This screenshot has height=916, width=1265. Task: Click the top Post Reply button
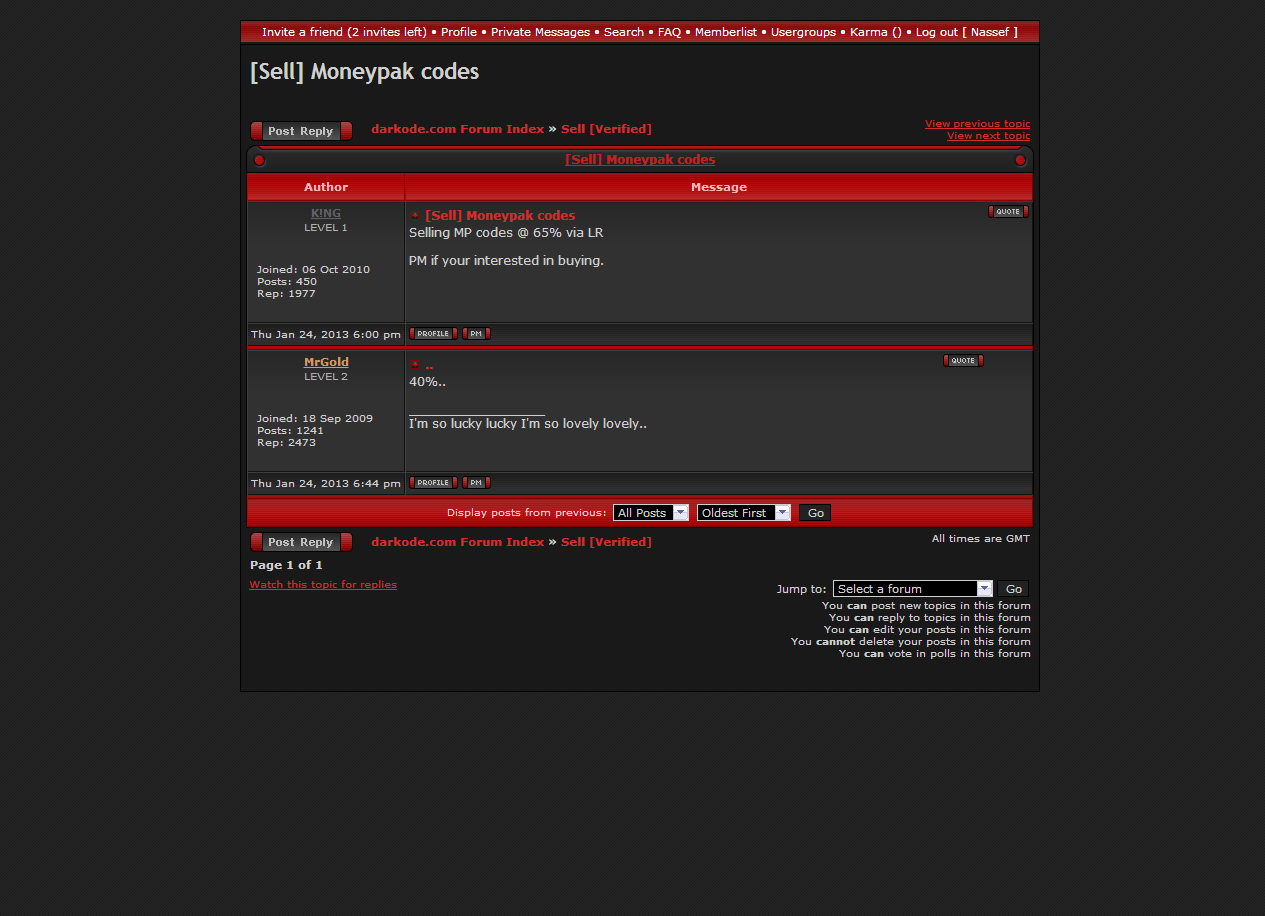[x=301, y=131]
